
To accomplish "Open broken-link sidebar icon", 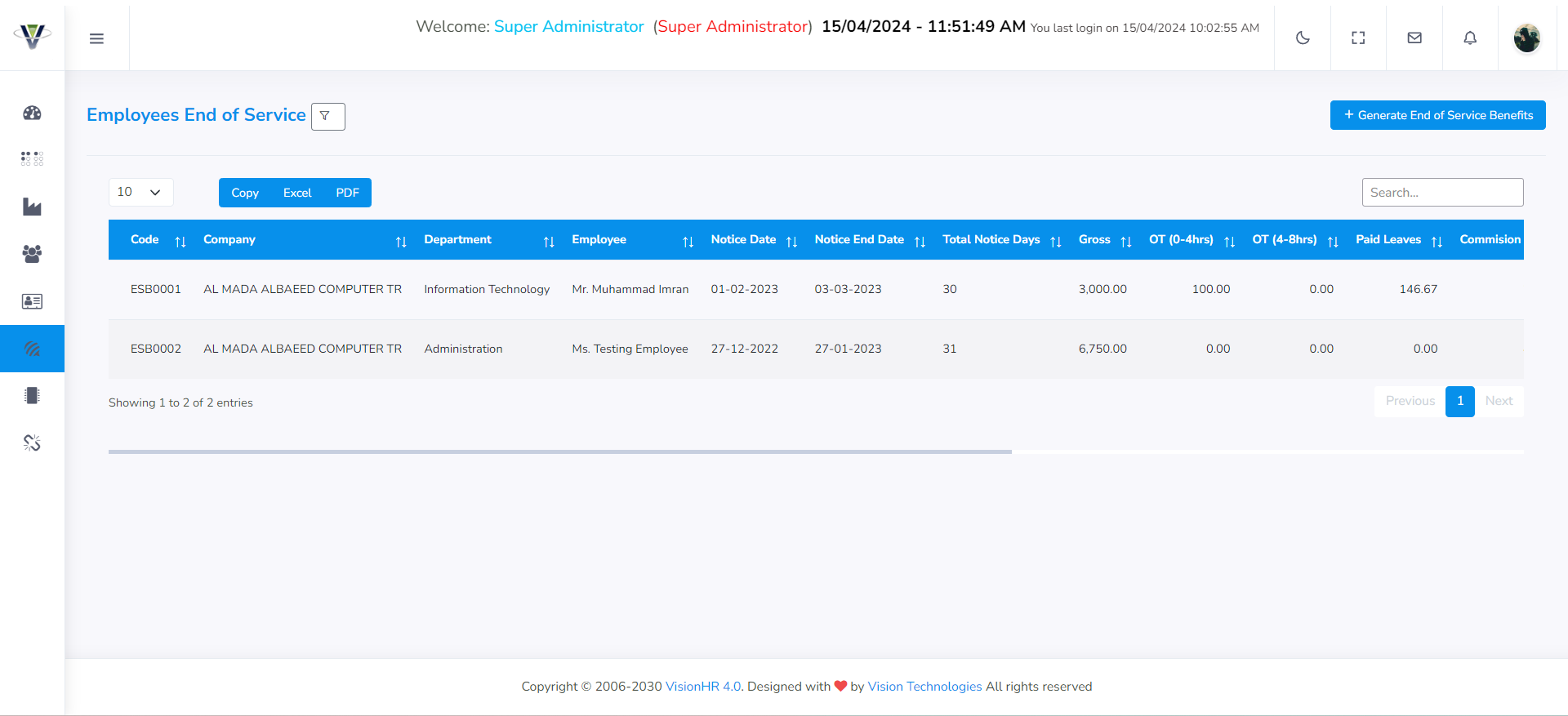I will click(32, 442).
